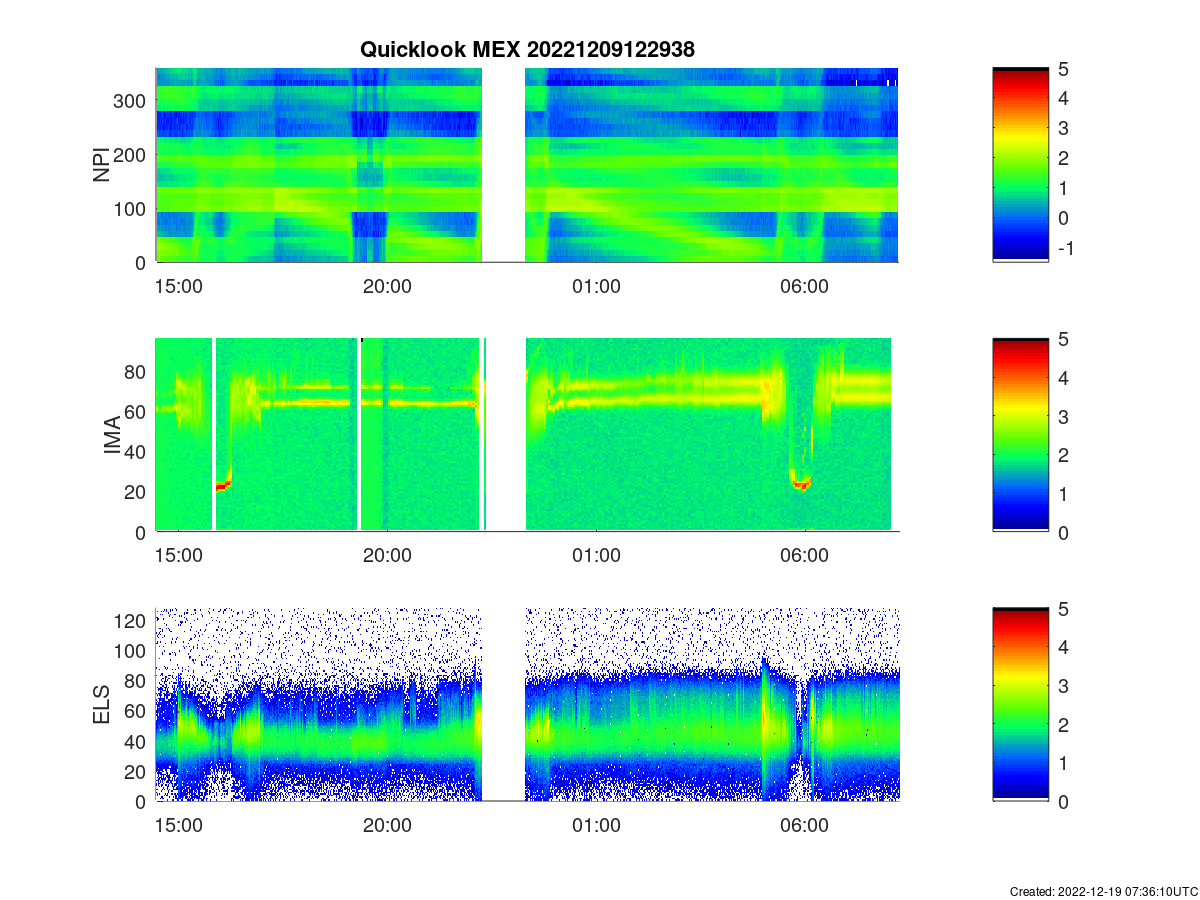Select the ELS y-axis label
This screenshot has width=1200, height=900.
pyautogui.click(x=102, y=705)
